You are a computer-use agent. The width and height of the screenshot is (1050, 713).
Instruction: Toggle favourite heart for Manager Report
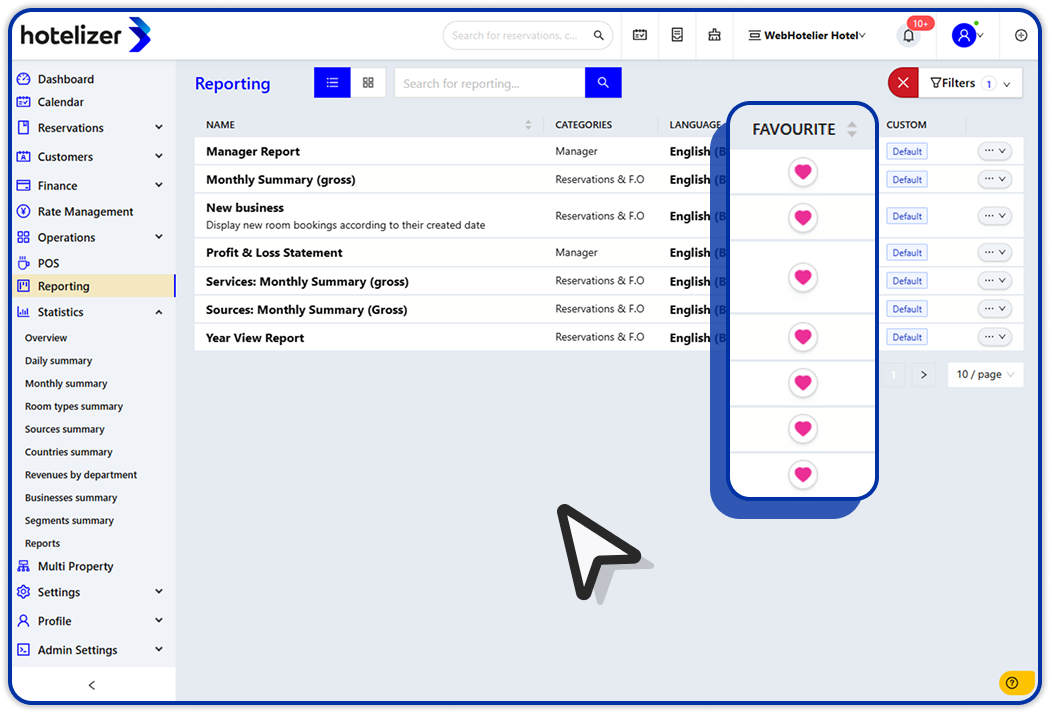pos(802,172)
